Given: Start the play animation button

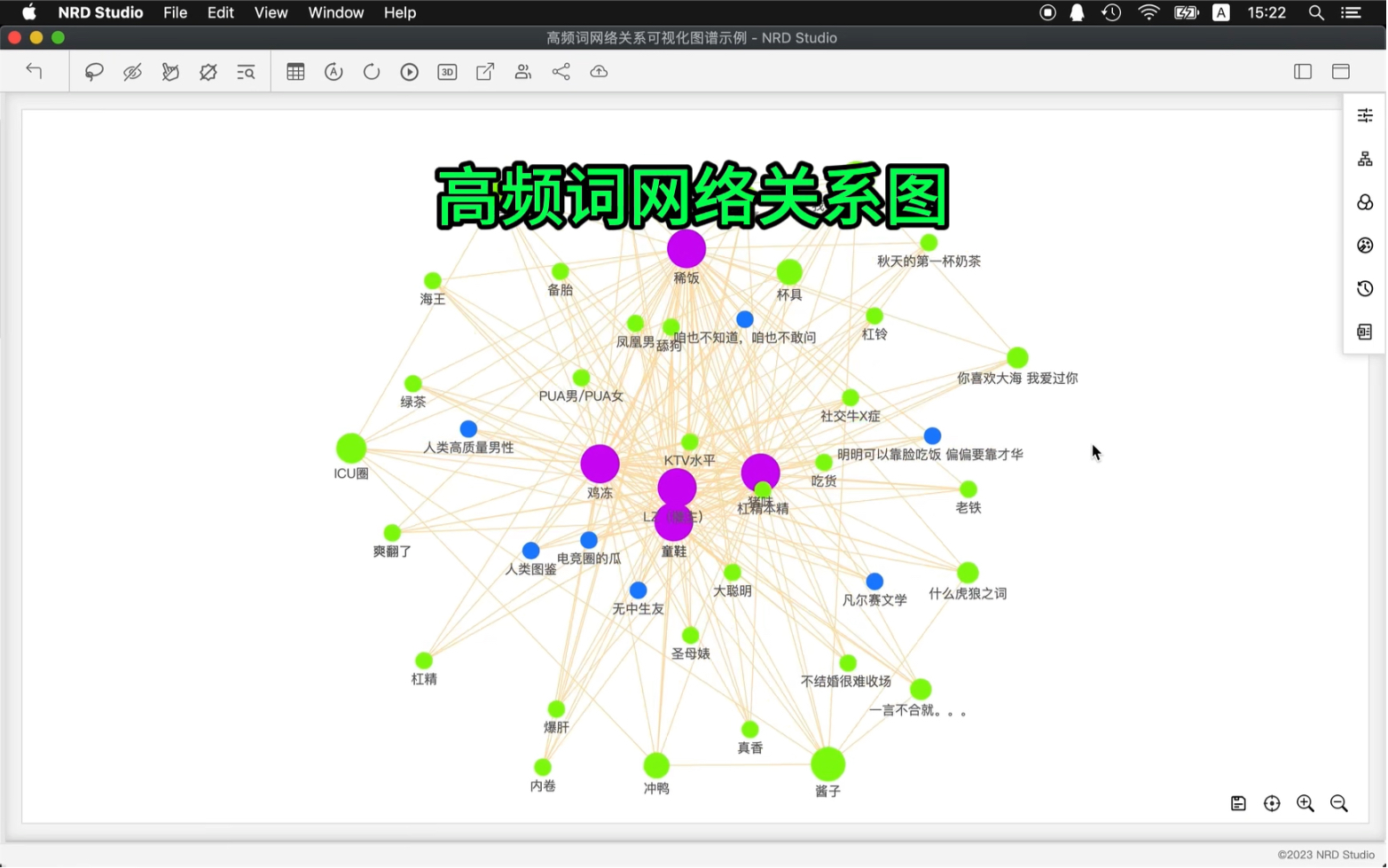Looking at the screenshot, I should pos(409,72).
